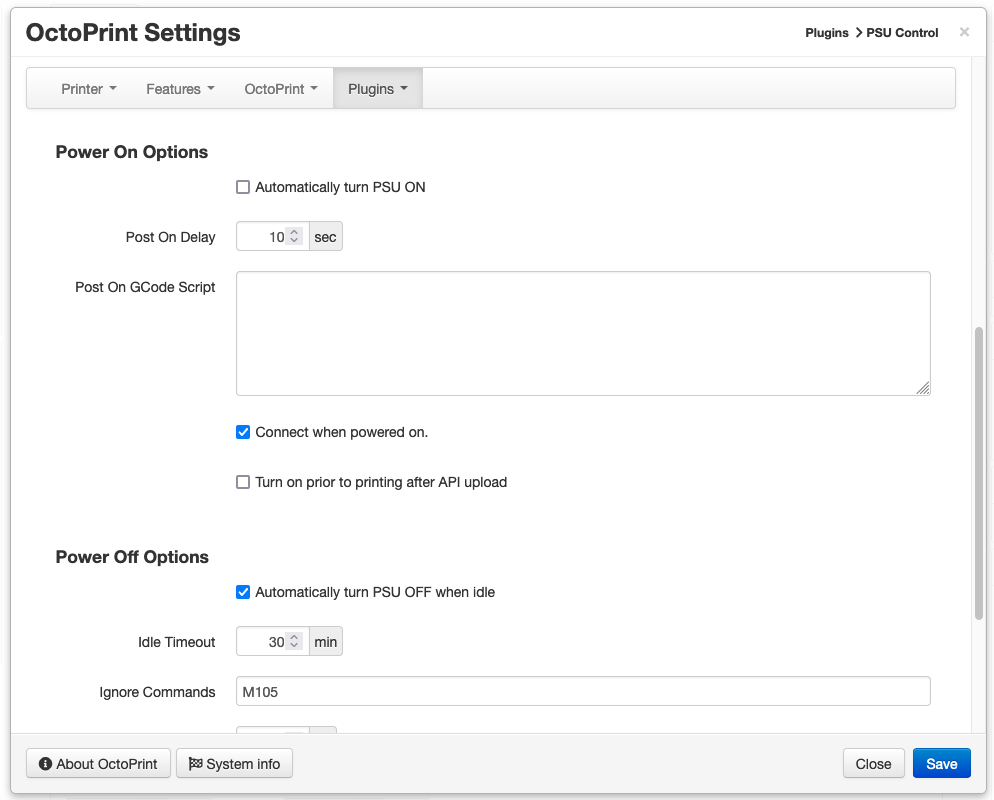This screenshot has height=800, width=994.
Task: Increase Idle Timeout with up arrow
Action: tap(294, 637)
